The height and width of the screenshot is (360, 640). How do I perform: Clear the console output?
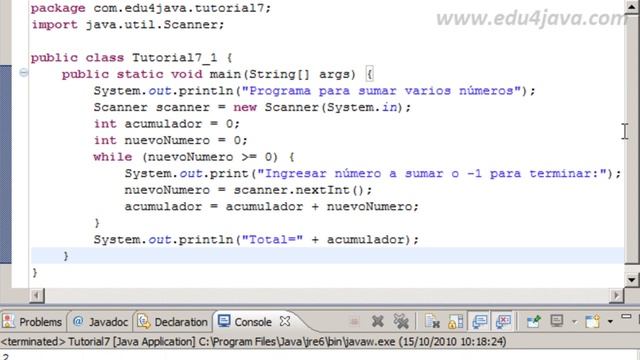pyautogui.click(x=431, y=322)
